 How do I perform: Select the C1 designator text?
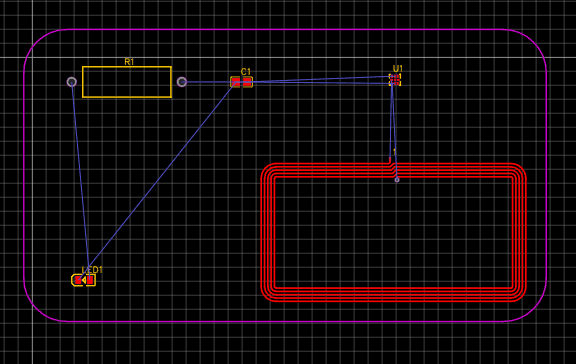[x=246, y=71]
